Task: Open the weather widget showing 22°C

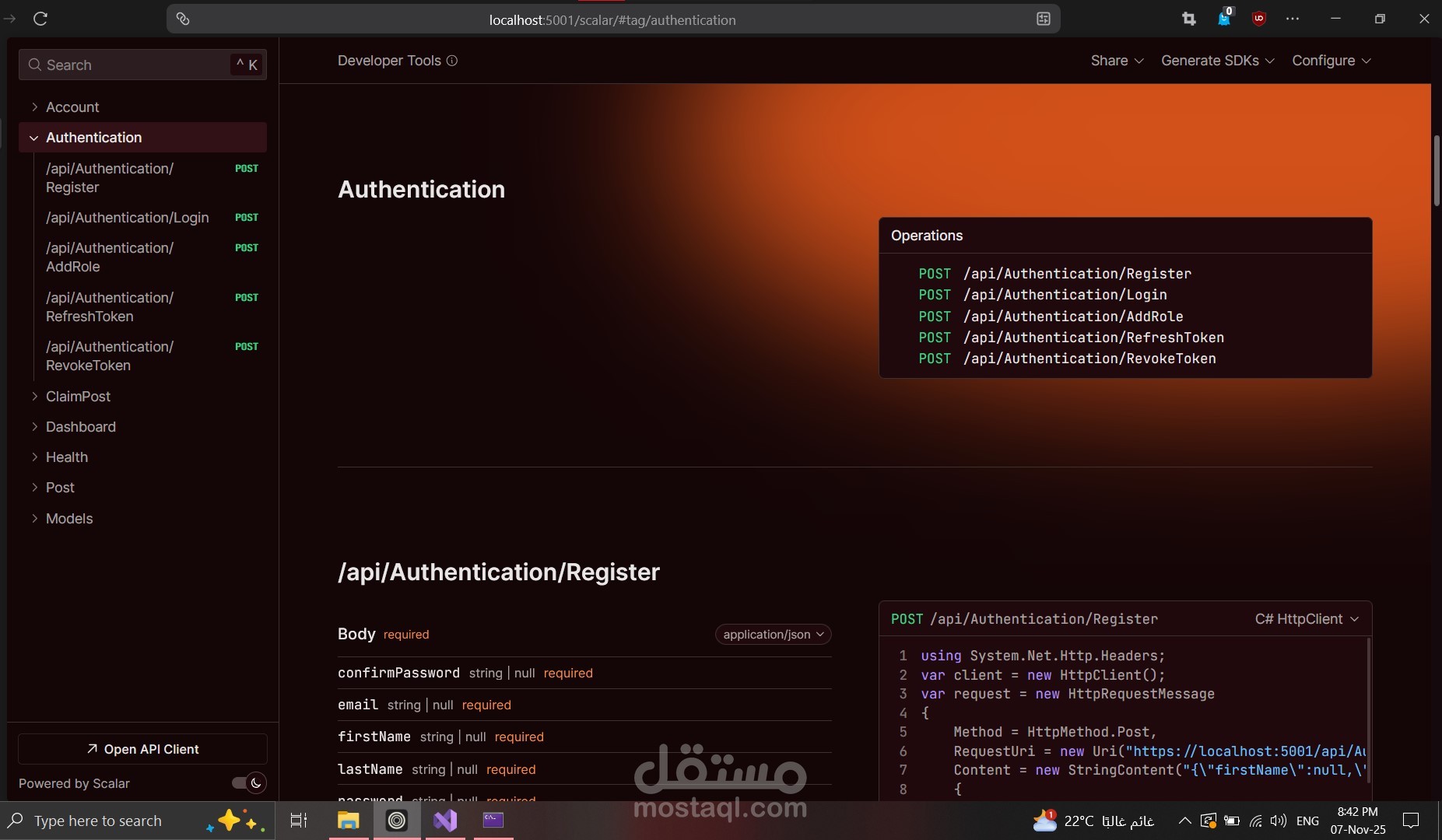Action: pos(1093,821)
